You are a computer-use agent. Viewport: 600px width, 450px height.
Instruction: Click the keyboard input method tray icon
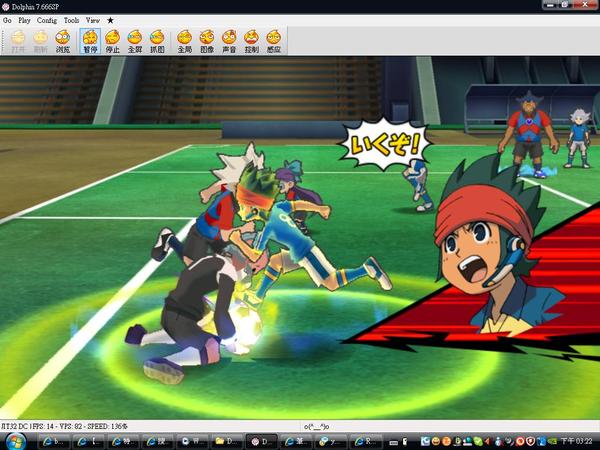(x=393, y=442)
